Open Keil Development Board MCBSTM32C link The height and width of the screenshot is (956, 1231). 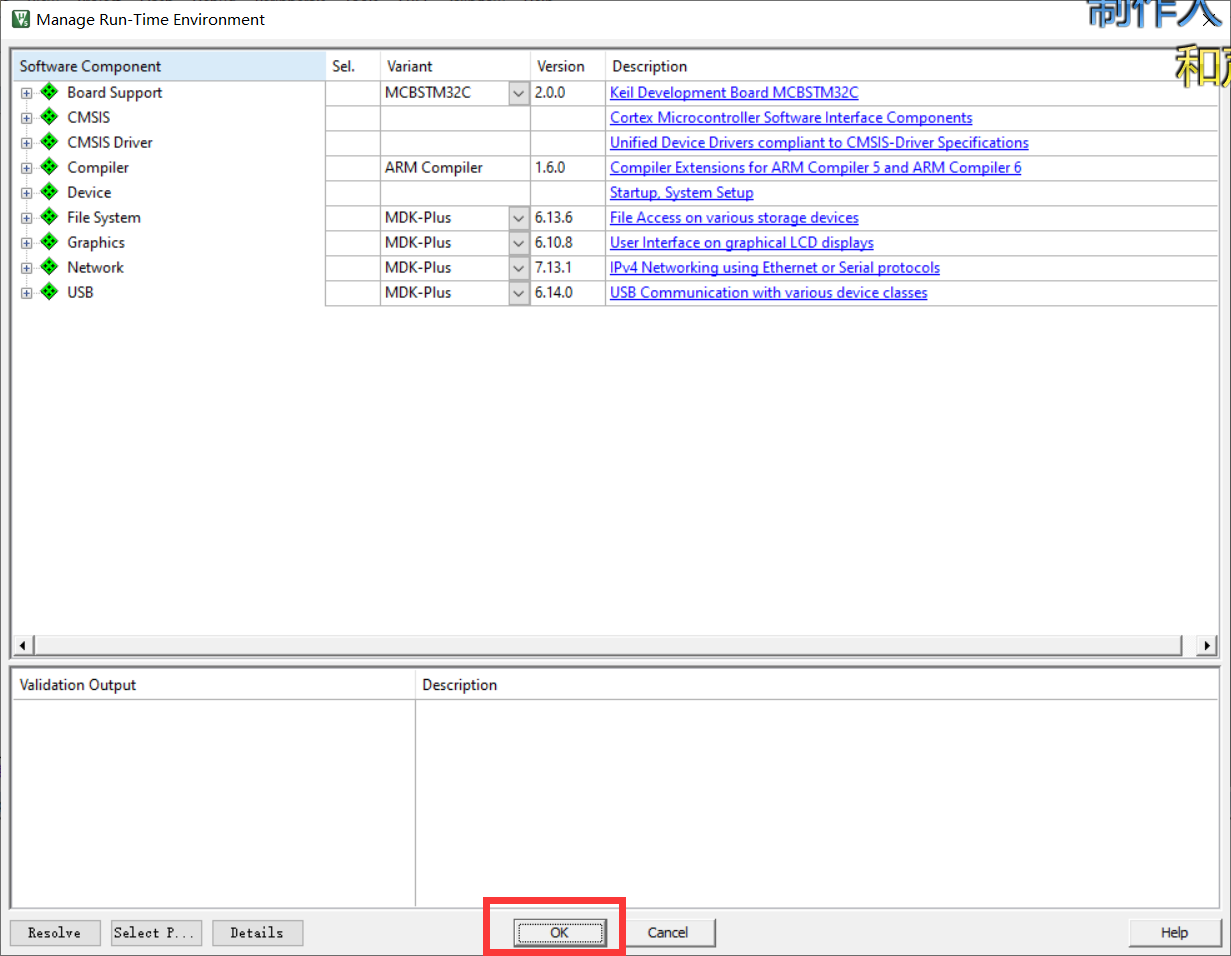pos(734,92)
